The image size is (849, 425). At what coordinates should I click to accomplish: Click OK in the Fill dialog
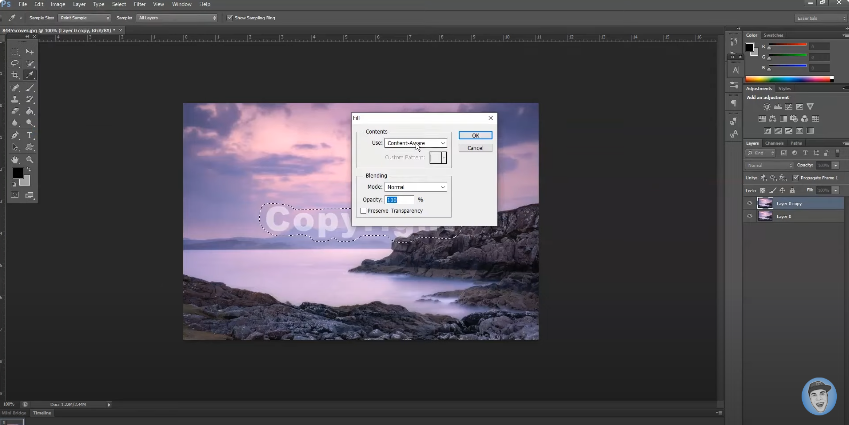click(x=475, y=135)
